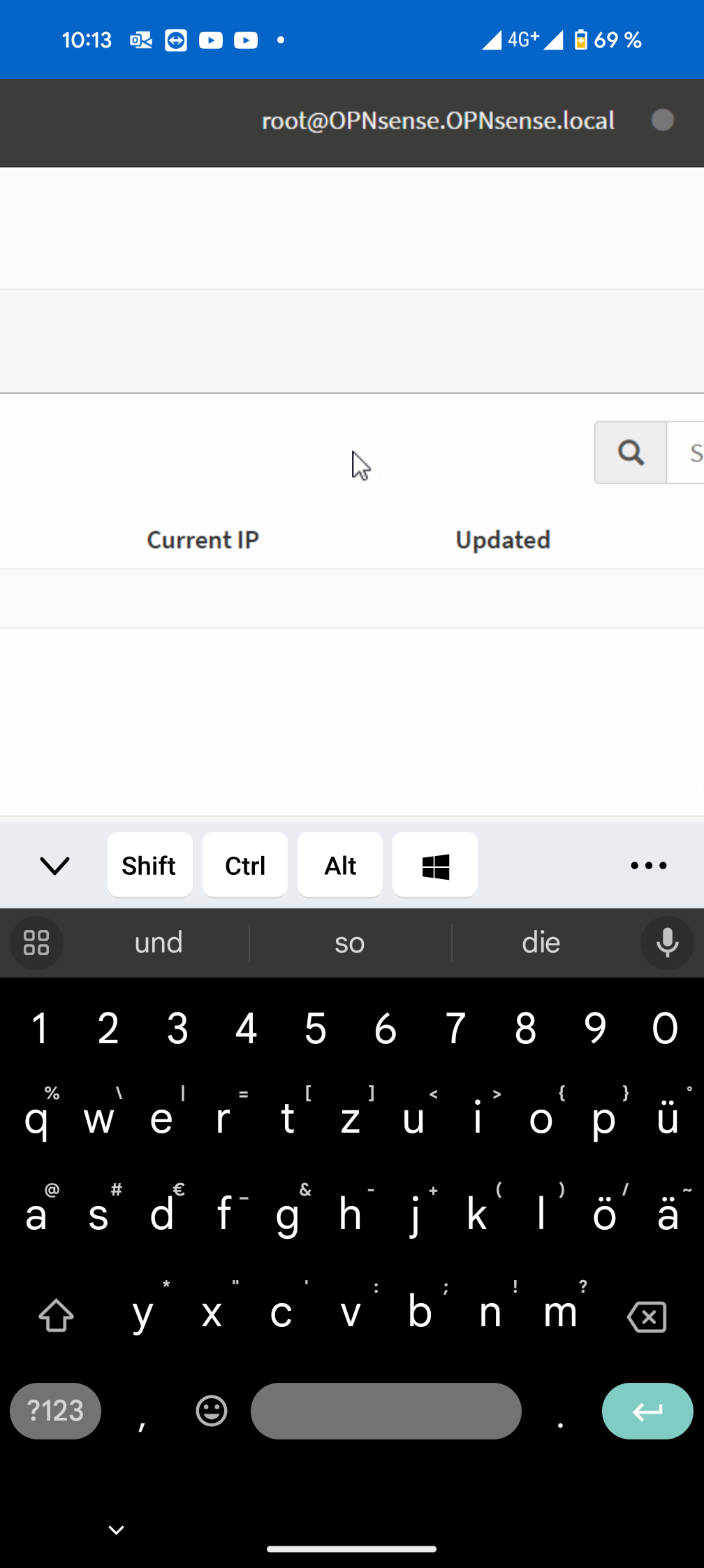
Task: Toggle the Alt modifier key
Action: point(339,865)
